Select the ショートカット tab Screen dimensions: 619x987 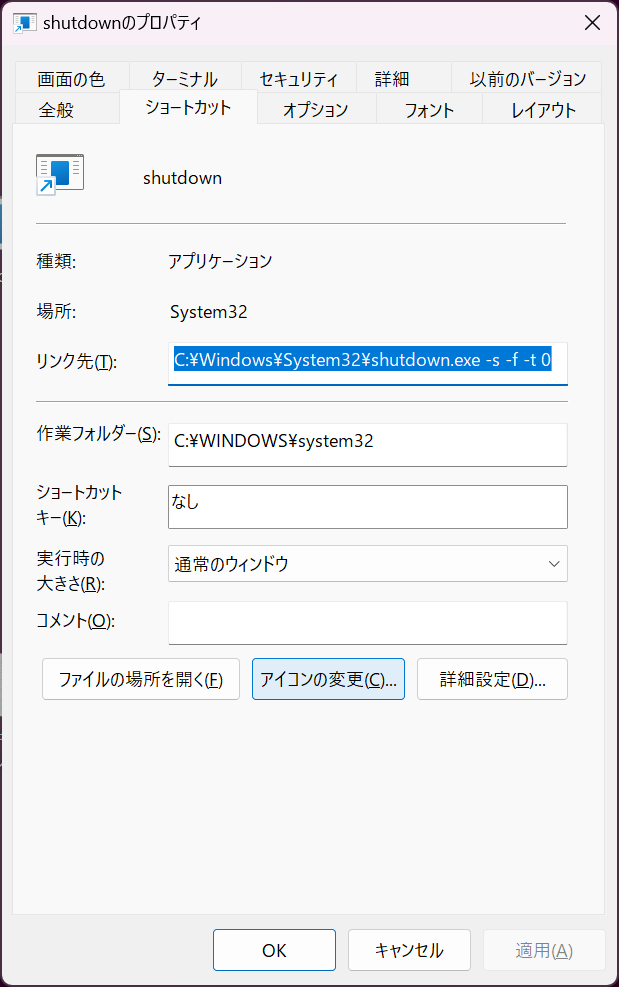pos(188,107)
